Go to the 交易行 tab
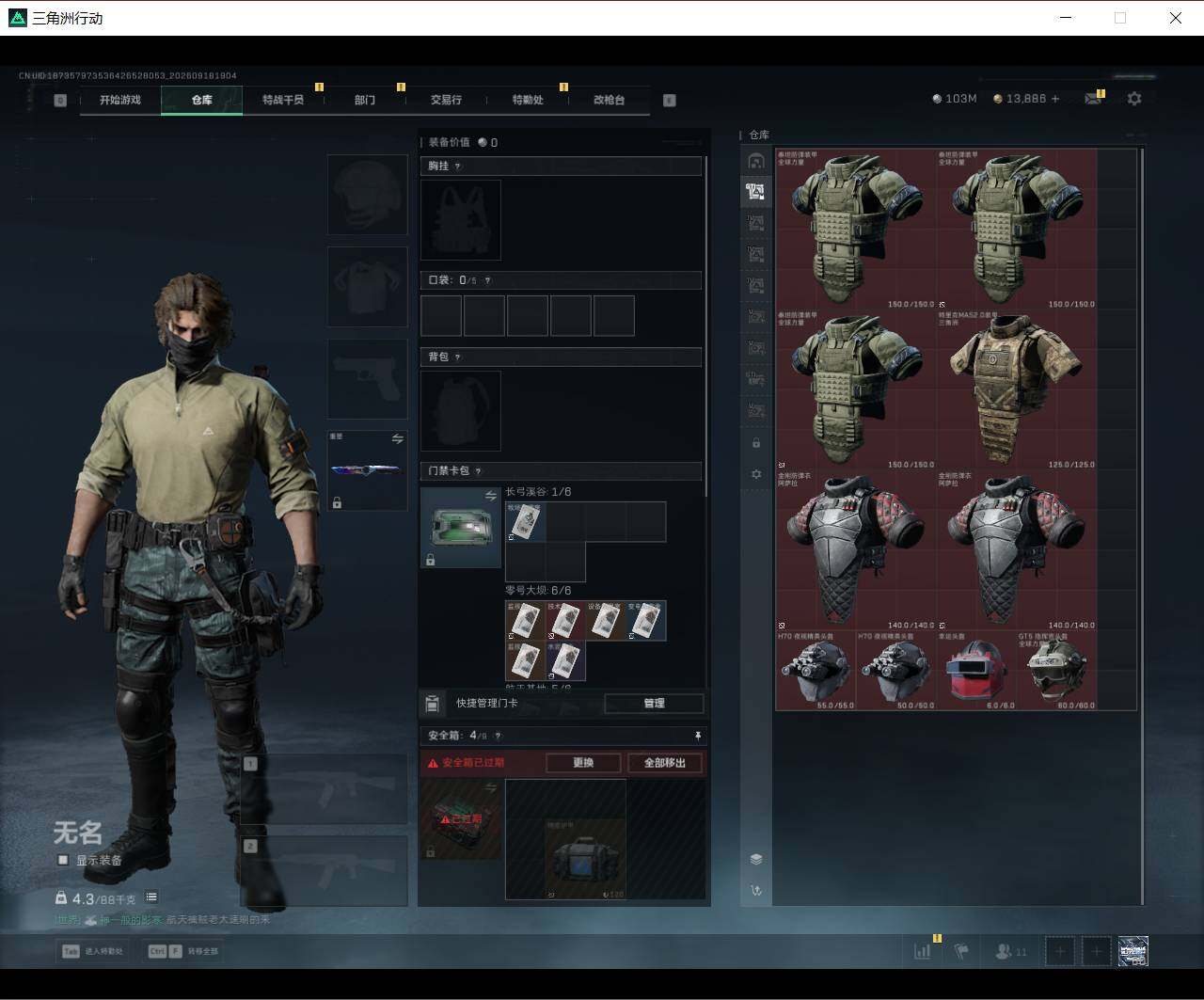Screen dimensions: 1204x1000 click(446, 100)
